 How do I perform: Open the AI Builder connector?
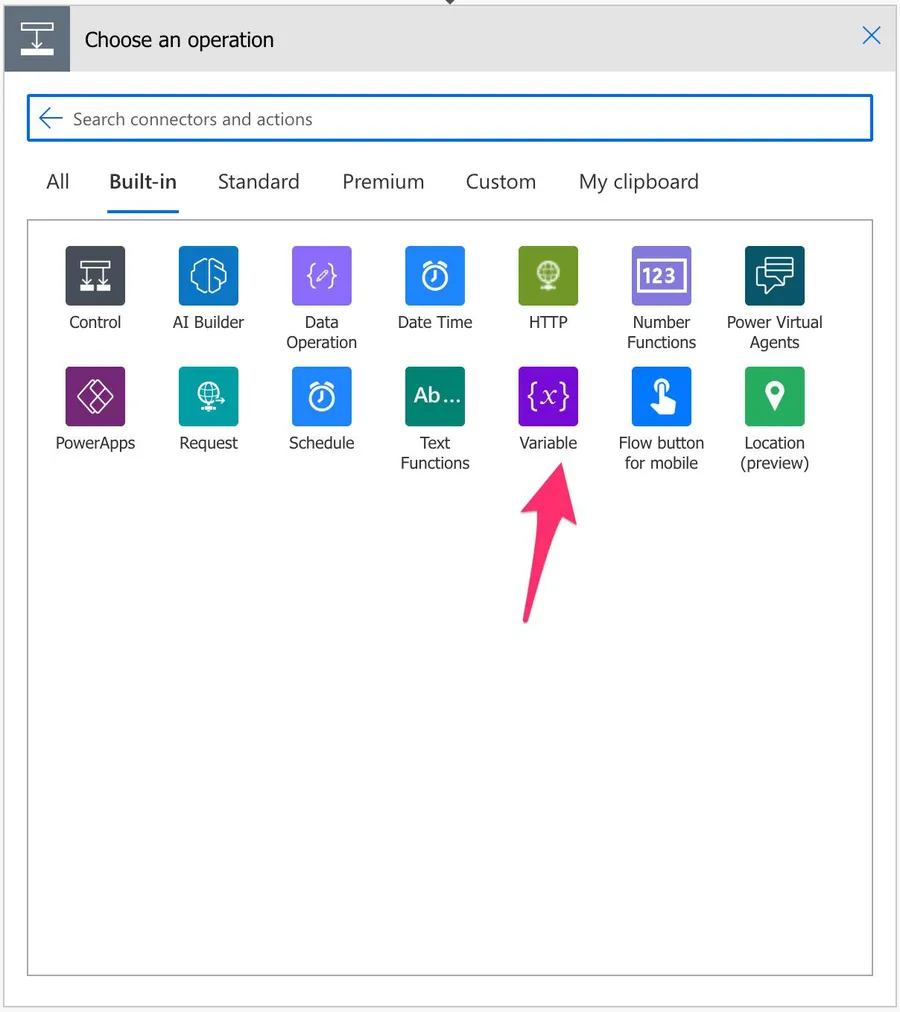[x=208, y=276]
